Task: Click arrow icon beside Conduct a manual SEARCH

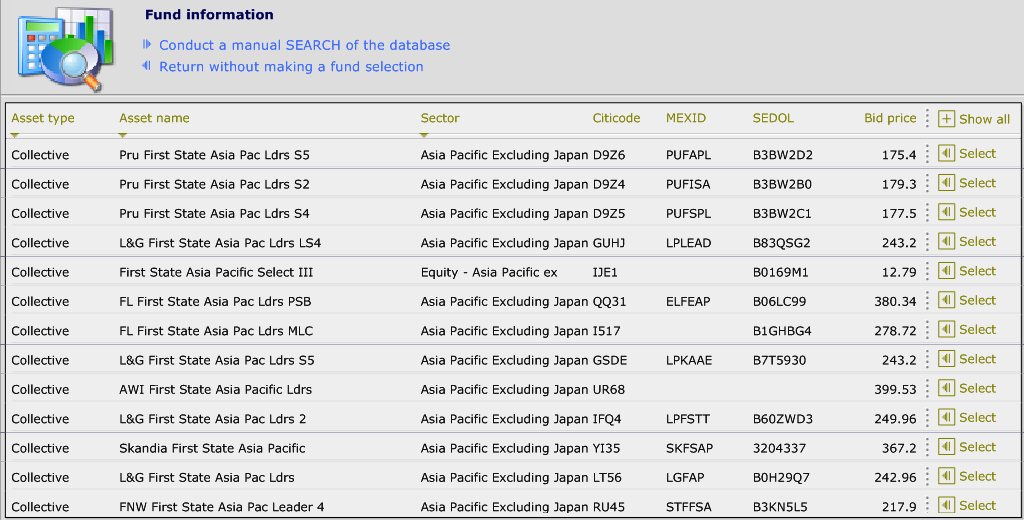Action: point(147,44)
